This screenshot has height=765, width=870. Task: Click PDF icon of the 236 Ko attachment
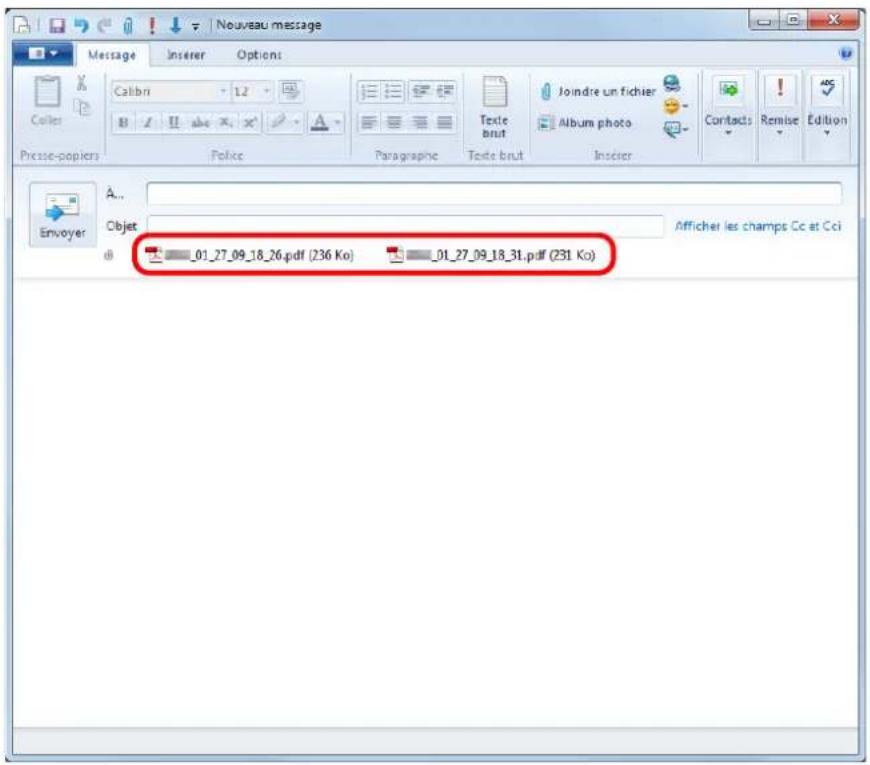153,255
